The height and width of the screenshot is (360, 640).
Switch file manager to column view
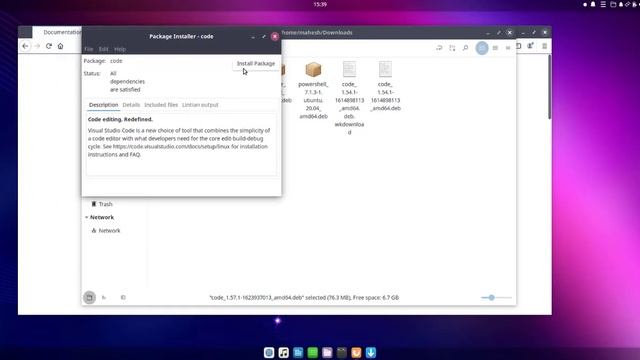(x=508, y=48)
